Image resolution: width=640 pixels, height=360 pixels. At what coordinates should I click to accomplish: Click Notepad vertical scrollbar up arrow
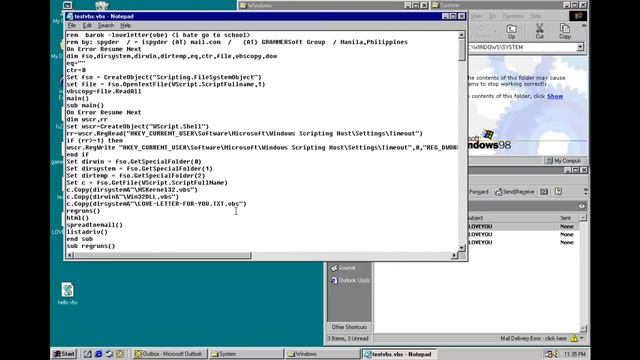tap(462, 35)
